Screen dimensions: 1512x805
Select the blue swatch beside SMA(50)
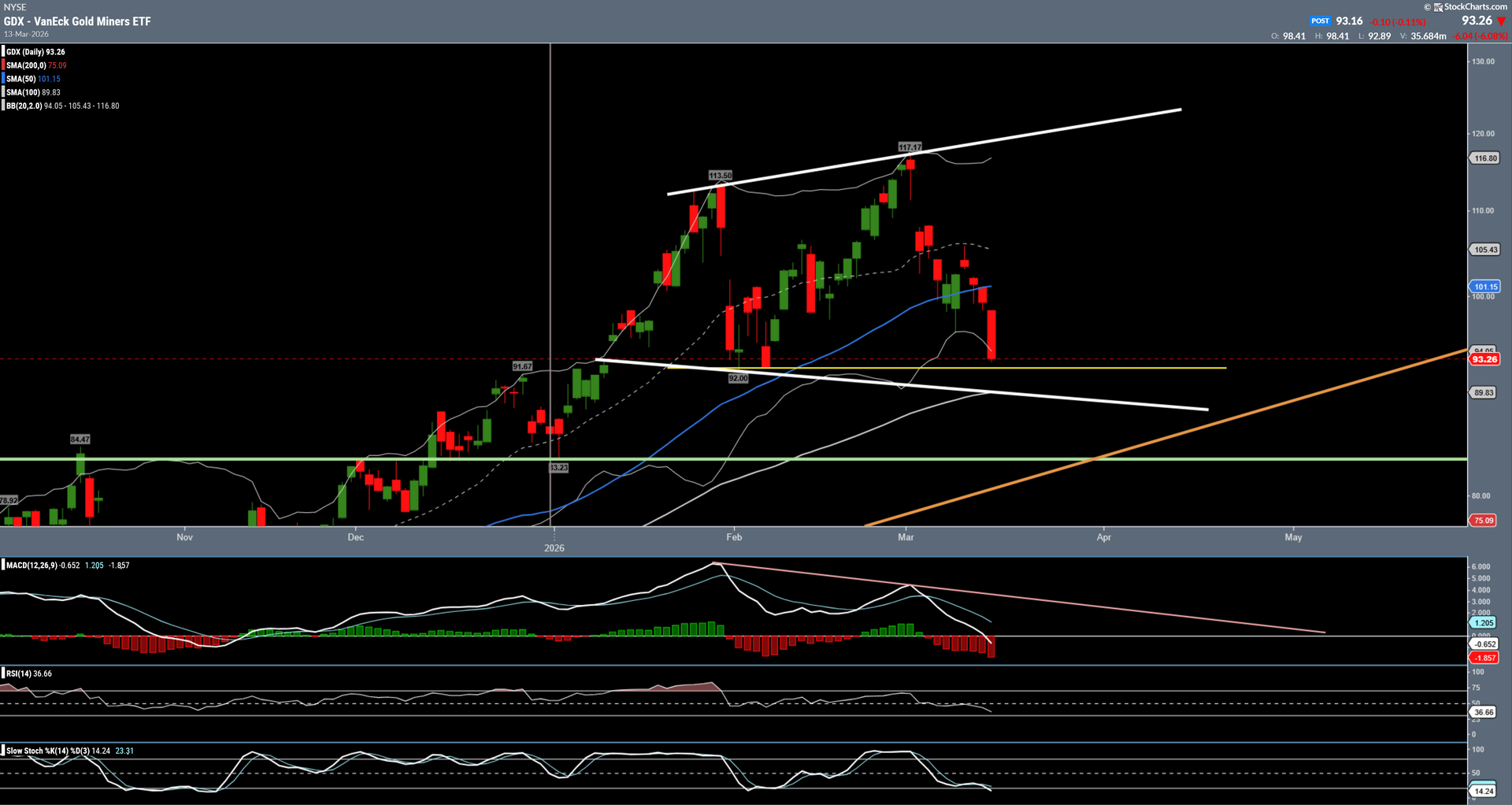click(3, 79)
